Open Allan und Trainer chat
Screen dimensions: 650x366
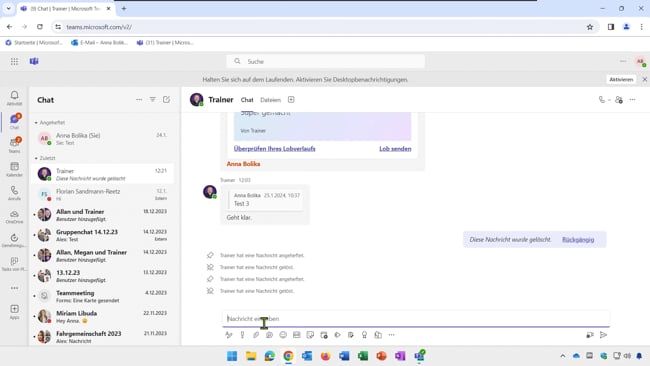tap(102, 215)
